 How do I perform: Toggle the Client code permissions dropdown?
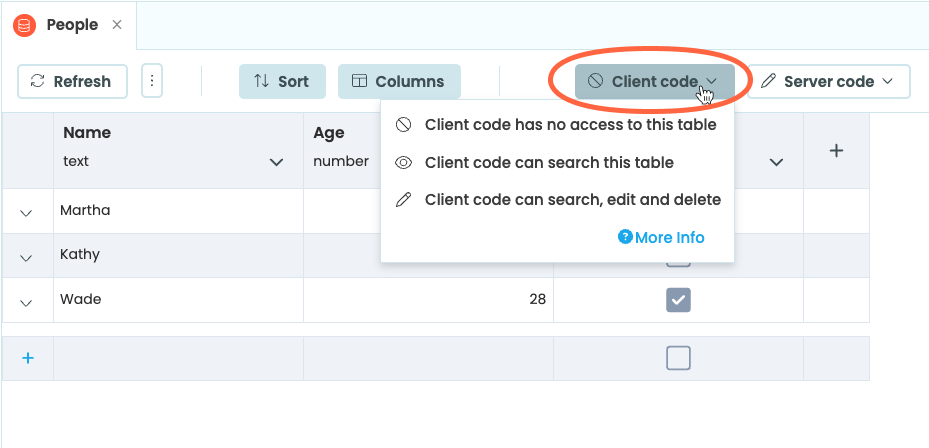[654, 82]
